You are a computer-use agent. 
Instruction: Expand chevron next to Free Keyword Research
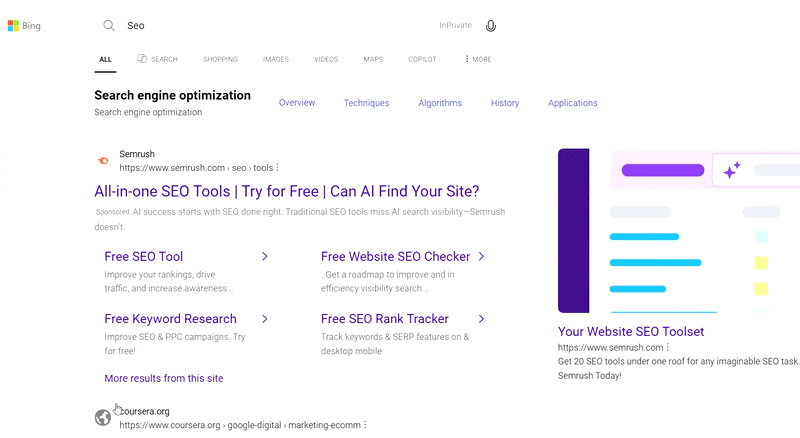coord(265,319)
